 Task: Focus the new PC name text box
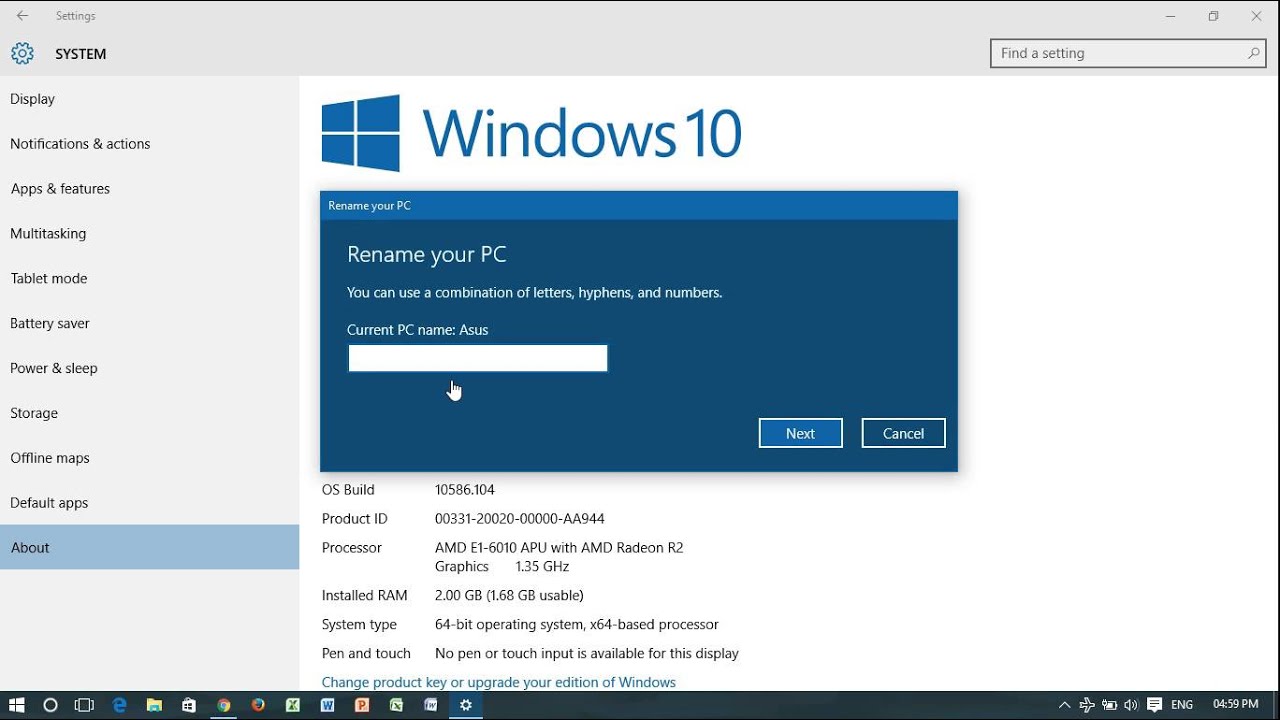(478, 358)
